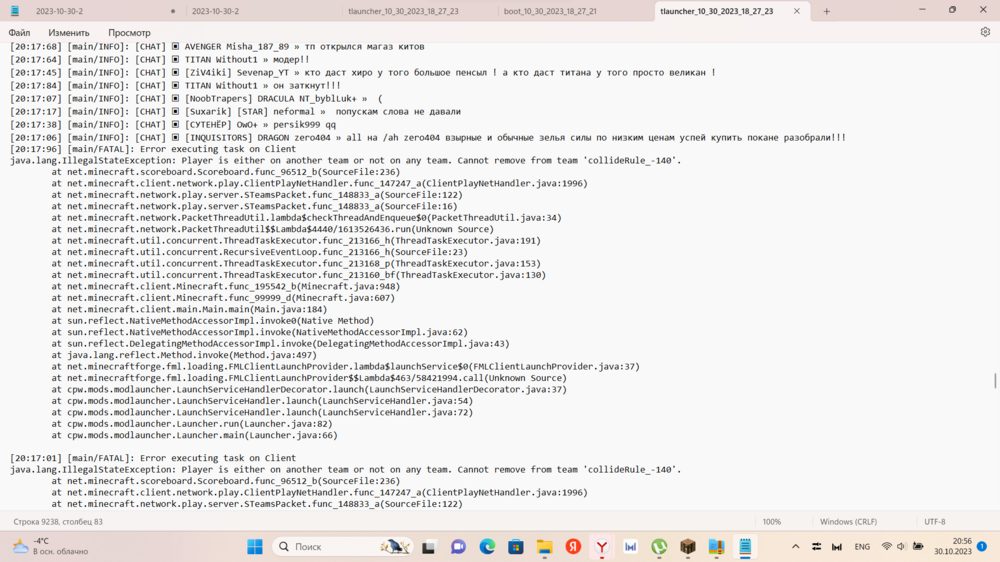Open the Изменить menu
This screenshot has height=562, width=1000.
(x=69, y=33)
